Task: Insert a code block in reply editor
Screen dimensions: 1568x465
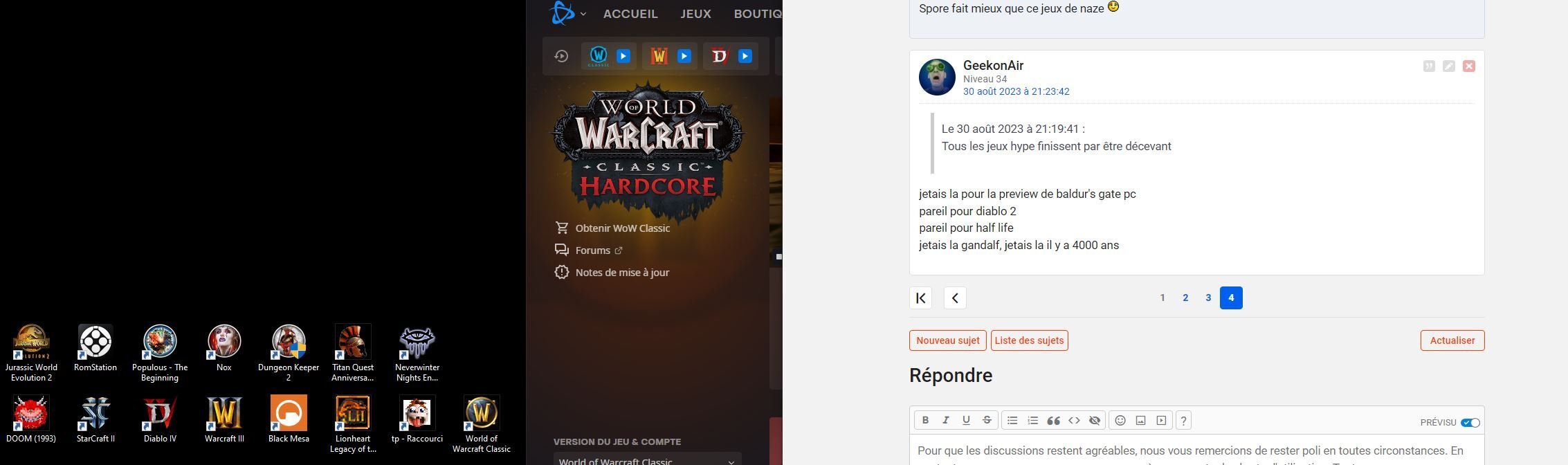Action: (x=1074, y=420)
